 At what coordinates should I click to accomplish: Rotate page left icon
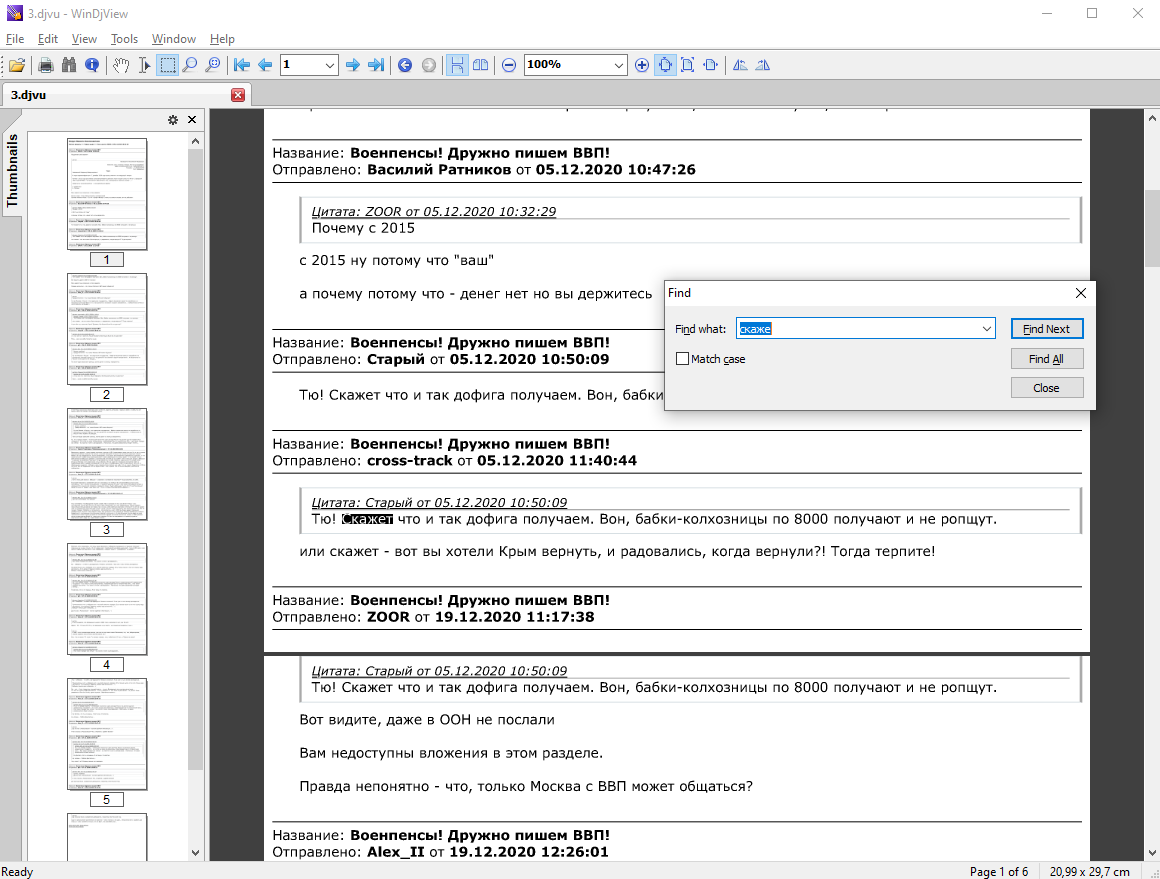click(x=740, y=65)
